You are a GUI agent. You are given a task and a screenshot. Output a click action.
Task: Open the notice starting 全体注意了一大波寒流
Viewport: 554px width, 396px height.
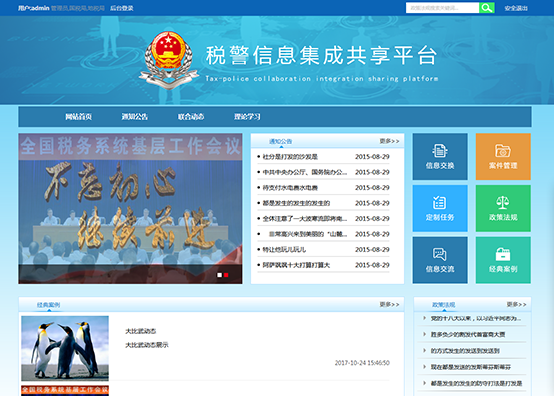coord(305,219)
